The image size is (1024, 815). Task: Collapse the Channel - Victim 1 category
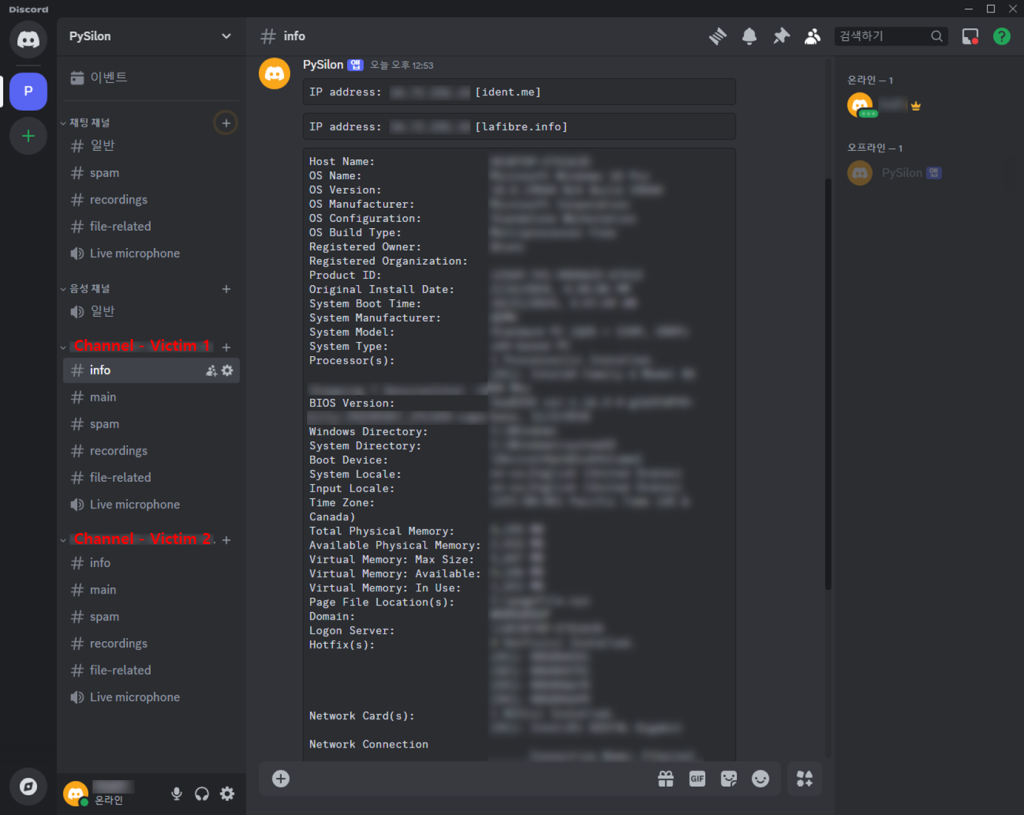click(x=140, y=346)
